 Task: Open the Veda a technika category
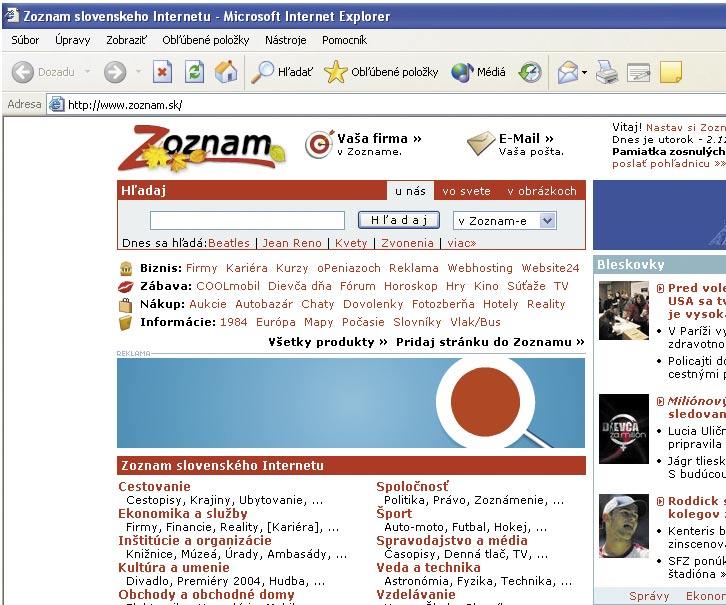pos(428,568)
